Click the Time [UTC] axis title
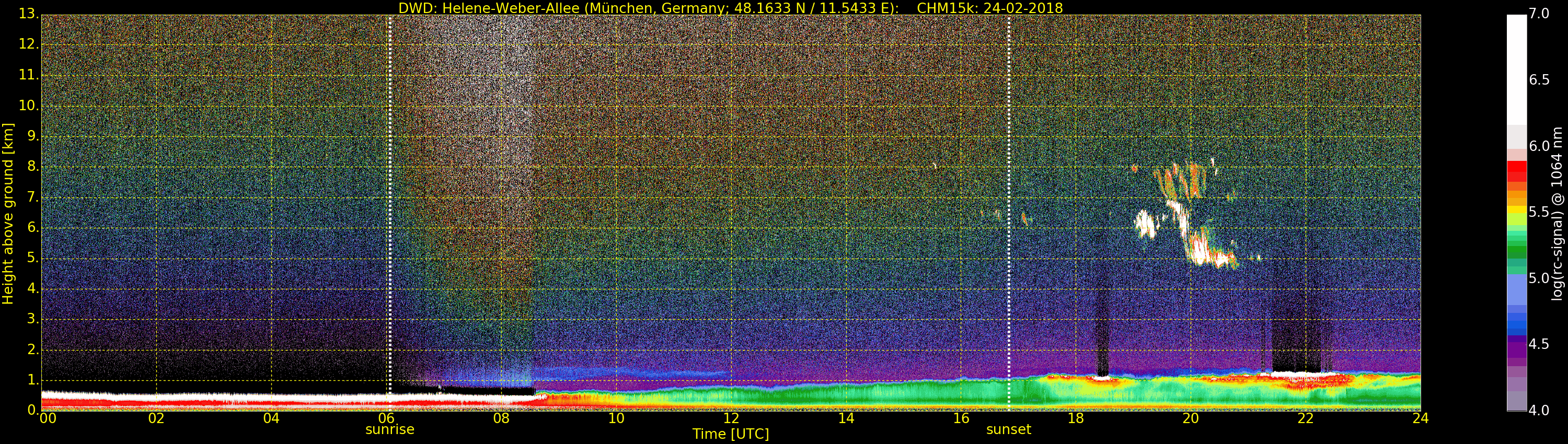 tap(731, 434)
